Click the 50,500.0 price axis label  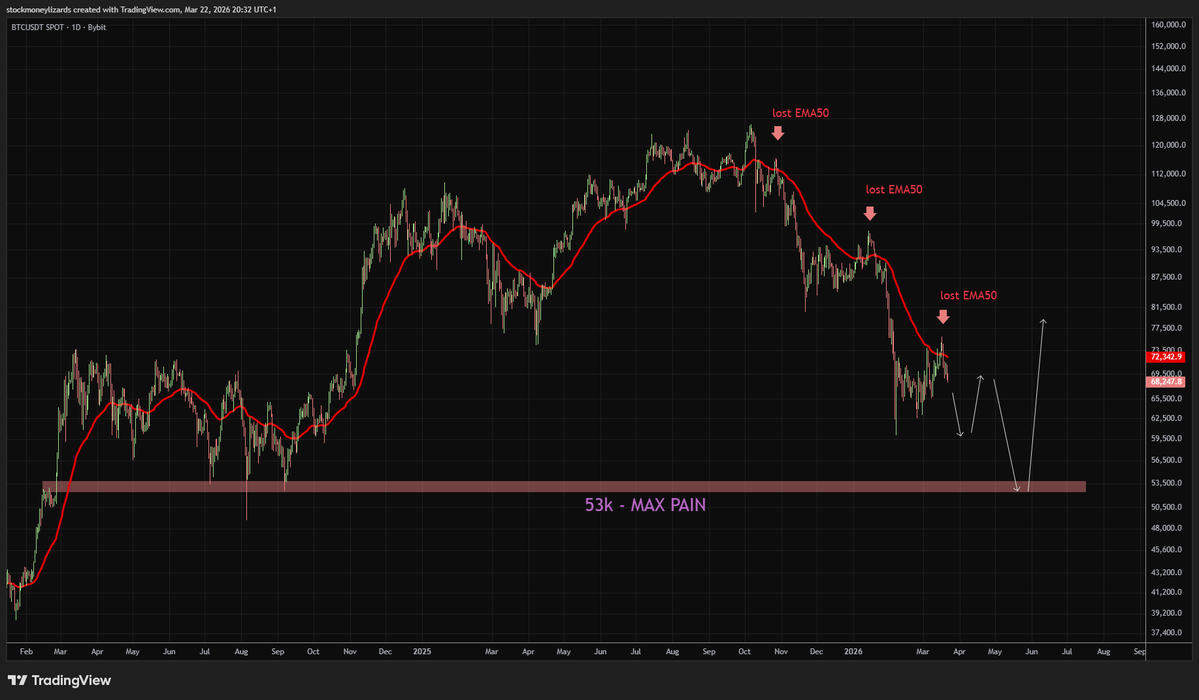pyautogui.click(x=1168, y=507)
